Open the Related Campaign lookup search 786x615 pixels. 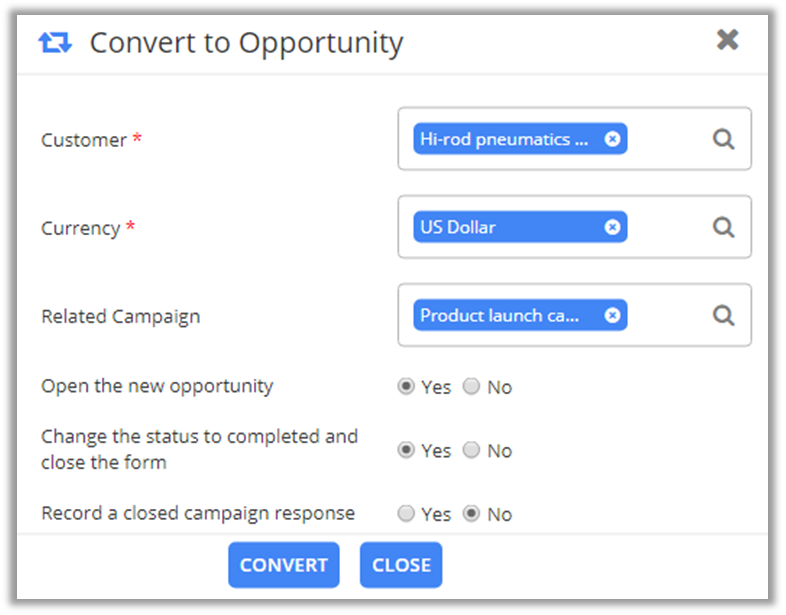click(x=724, y=315)
